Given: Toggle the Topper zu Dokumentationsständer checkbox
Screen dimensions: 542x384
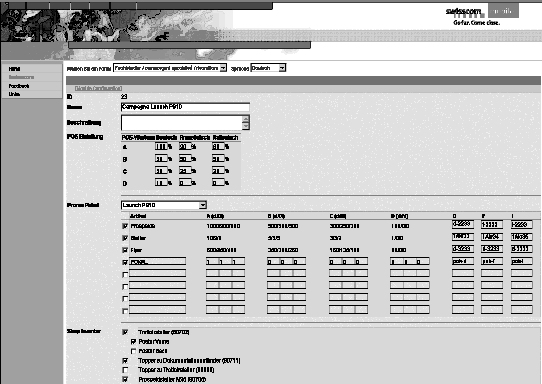Looking at the screenshot, I should (x=125, y=360).
